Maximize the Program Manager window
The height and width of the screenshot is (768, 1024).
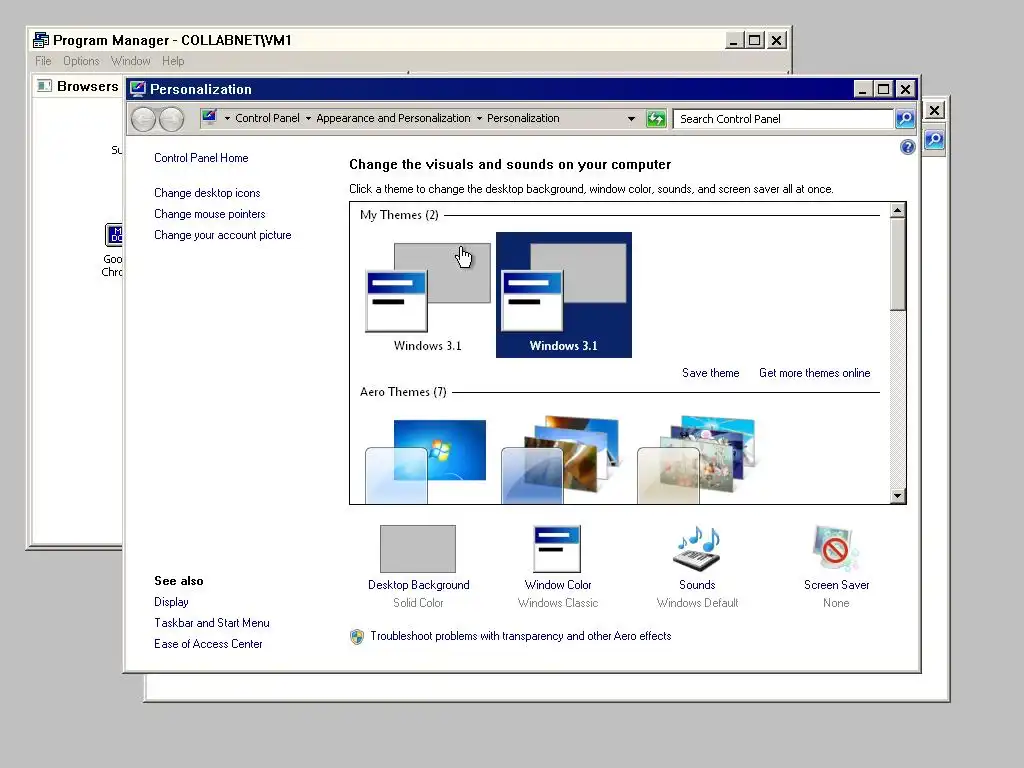755,40
